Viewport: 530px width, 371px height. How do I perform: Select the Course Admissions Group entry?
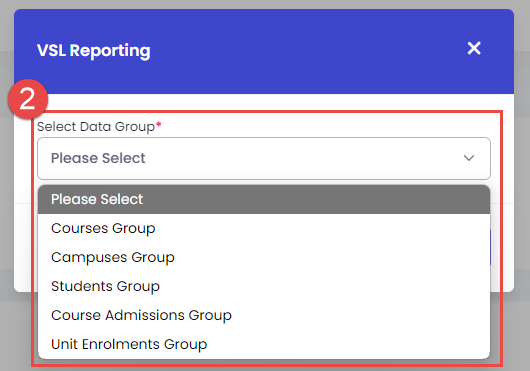coord(264,315)
